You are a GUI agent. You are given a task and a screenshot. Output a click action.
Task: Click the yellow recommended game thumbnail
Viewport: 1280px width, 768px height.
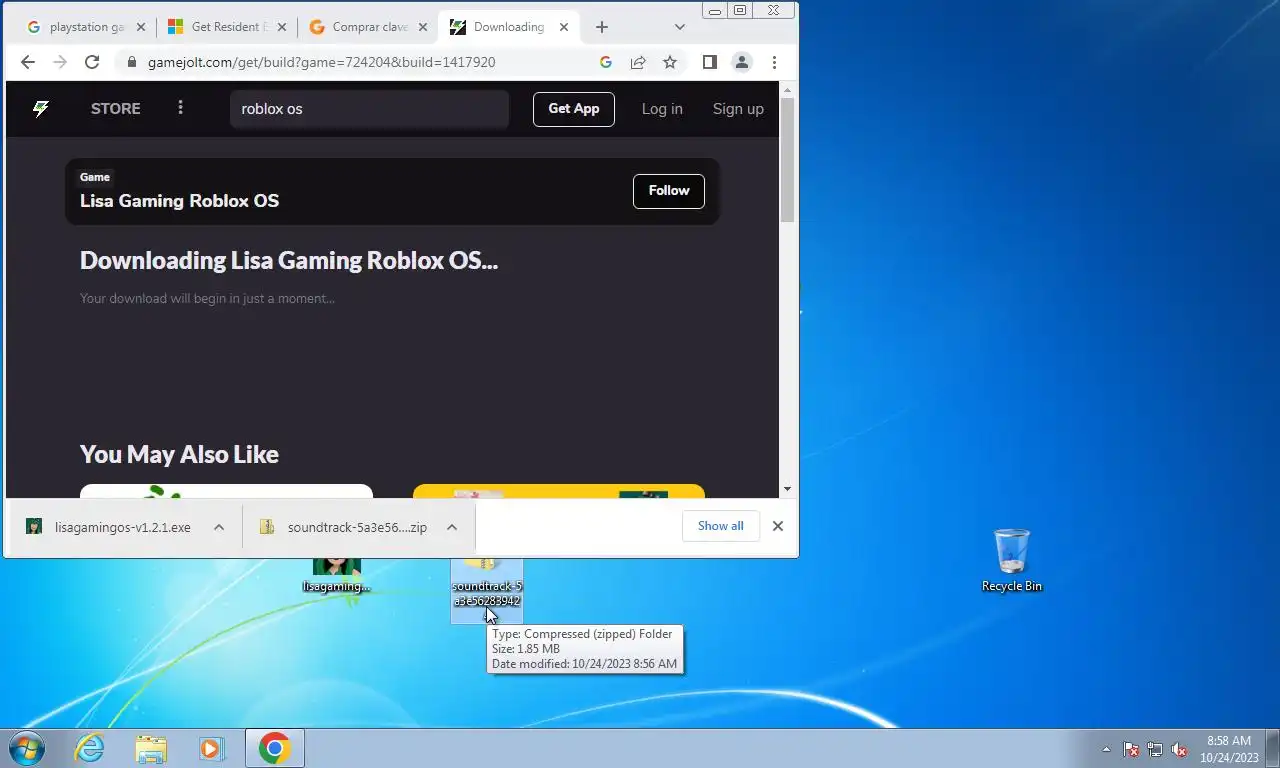coord(558,491)
